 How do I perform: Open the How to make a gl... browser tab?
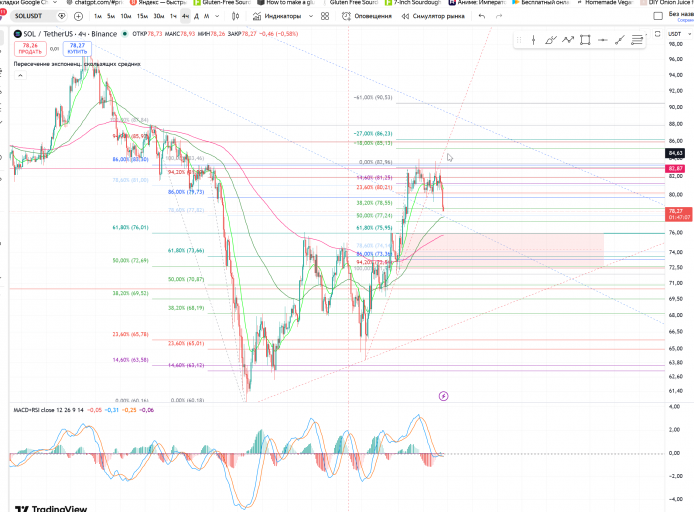(x=285, y=3)
